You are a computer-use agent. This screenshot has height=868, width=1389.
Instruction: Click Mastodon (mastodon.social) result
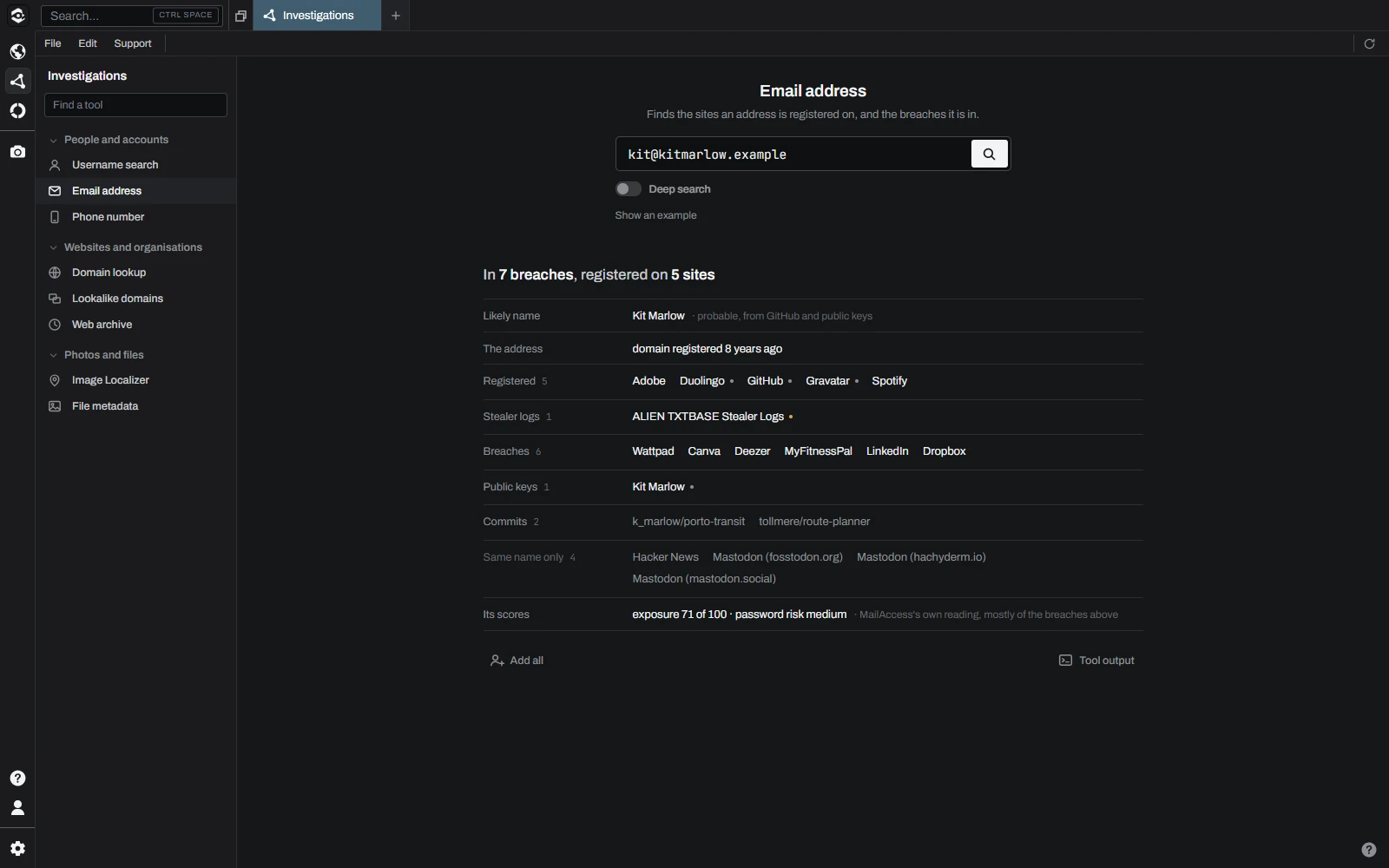pos(704,579)
